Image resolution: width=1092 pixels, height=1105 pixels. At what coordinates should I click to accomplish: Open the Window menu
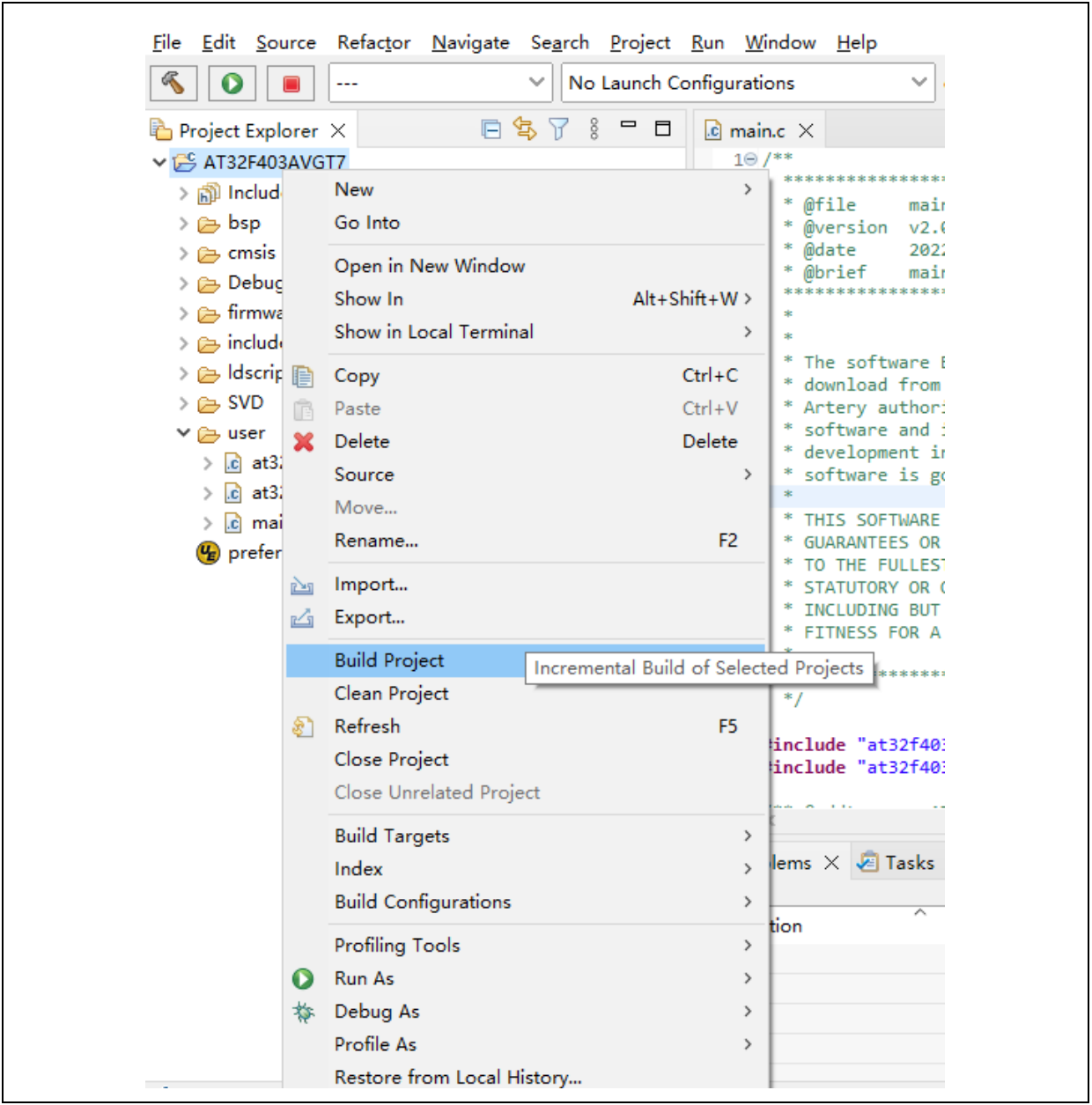pos(780,42)
